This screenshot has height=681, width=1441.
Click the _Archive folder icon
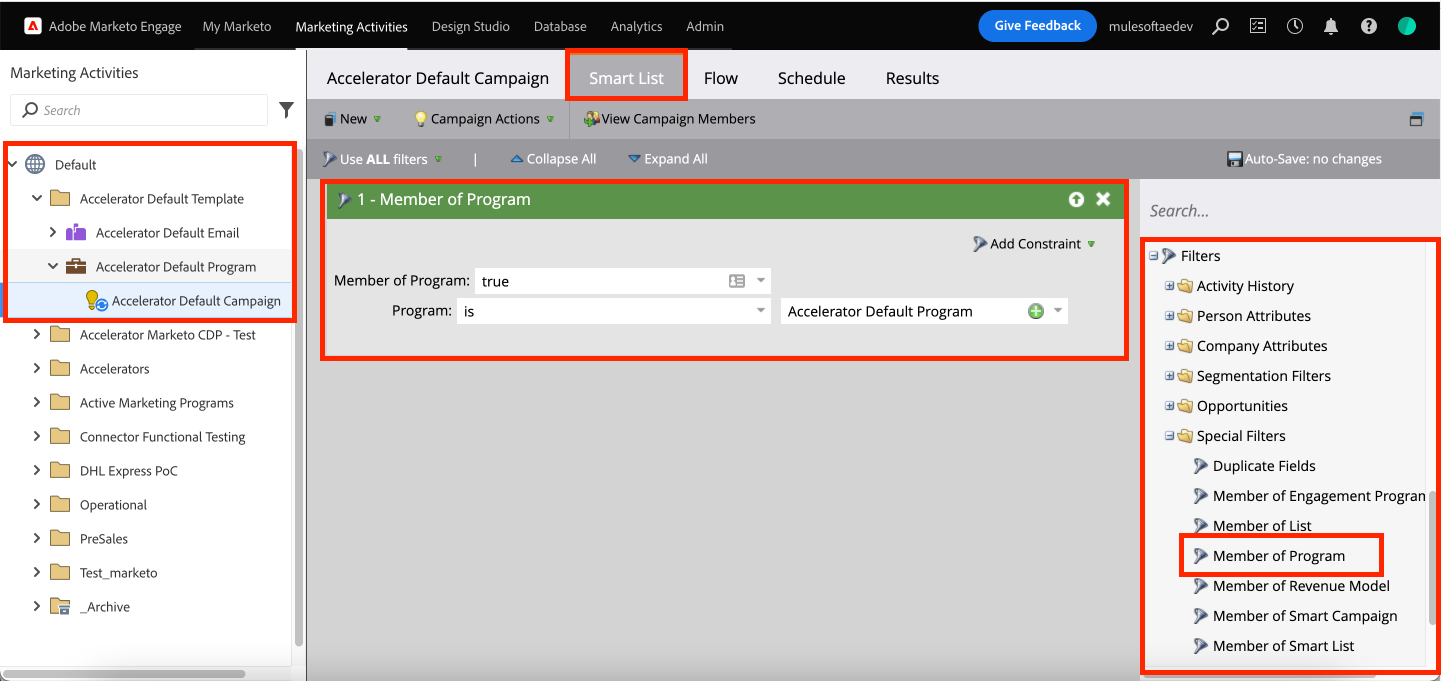(60, 607)
